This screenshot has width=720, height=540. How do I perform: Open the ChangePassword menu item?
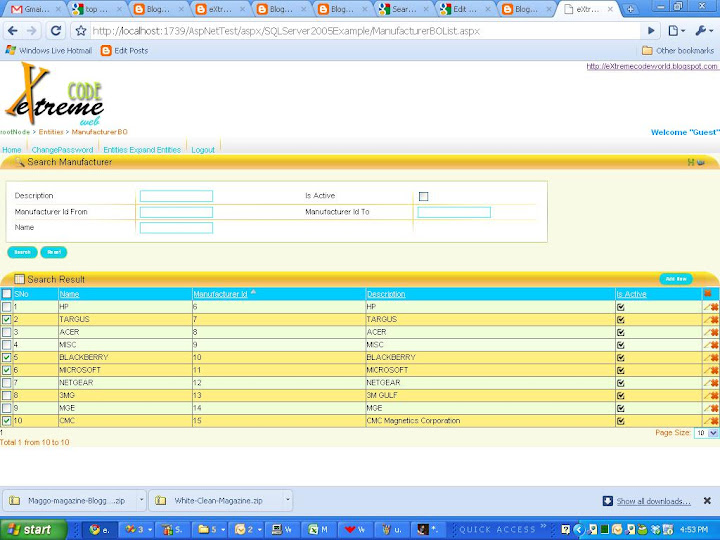point(62,150)
